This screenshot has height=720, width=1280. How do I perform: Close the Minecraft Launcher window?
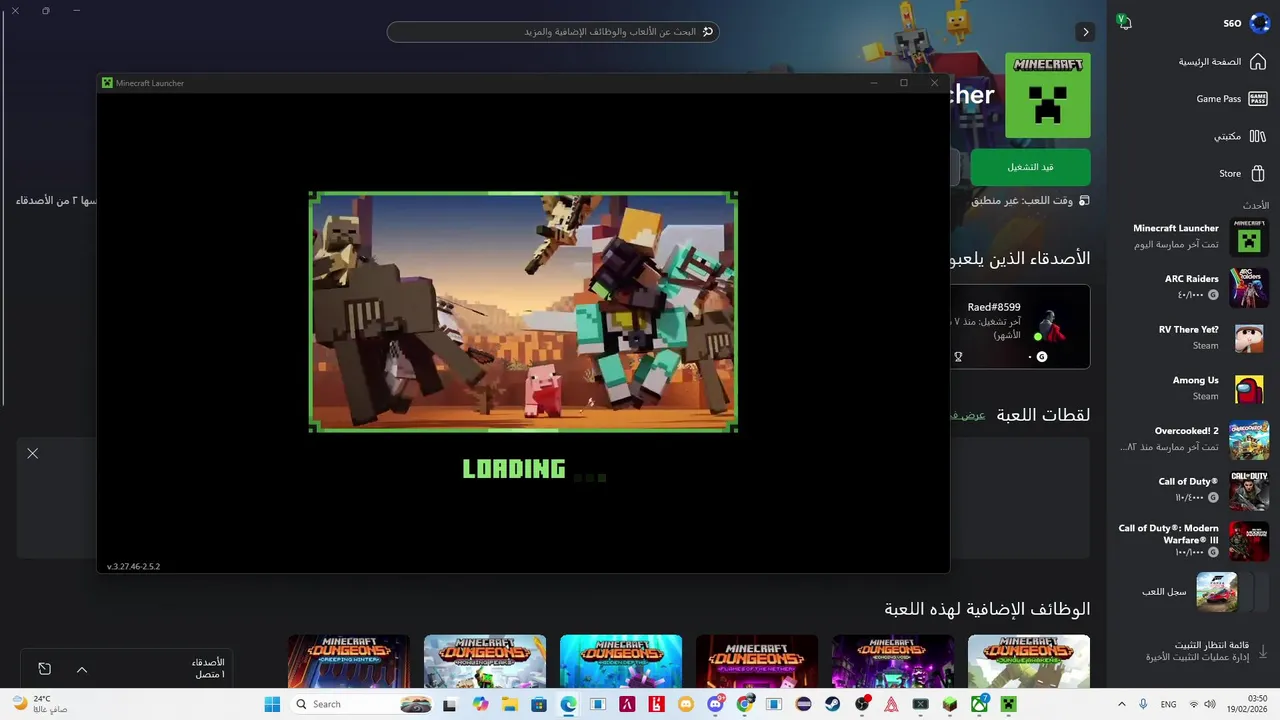click(x=935, y=83)
